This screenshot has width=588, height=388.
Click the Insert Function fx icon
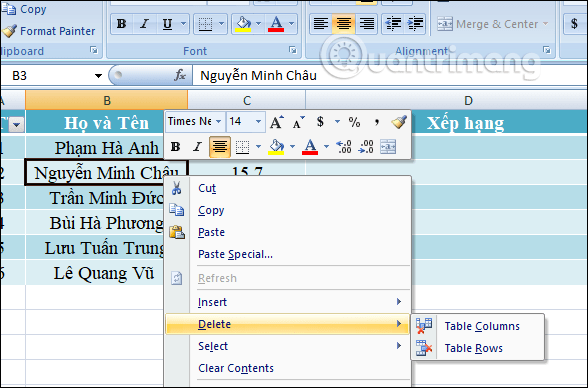(180, 75)
